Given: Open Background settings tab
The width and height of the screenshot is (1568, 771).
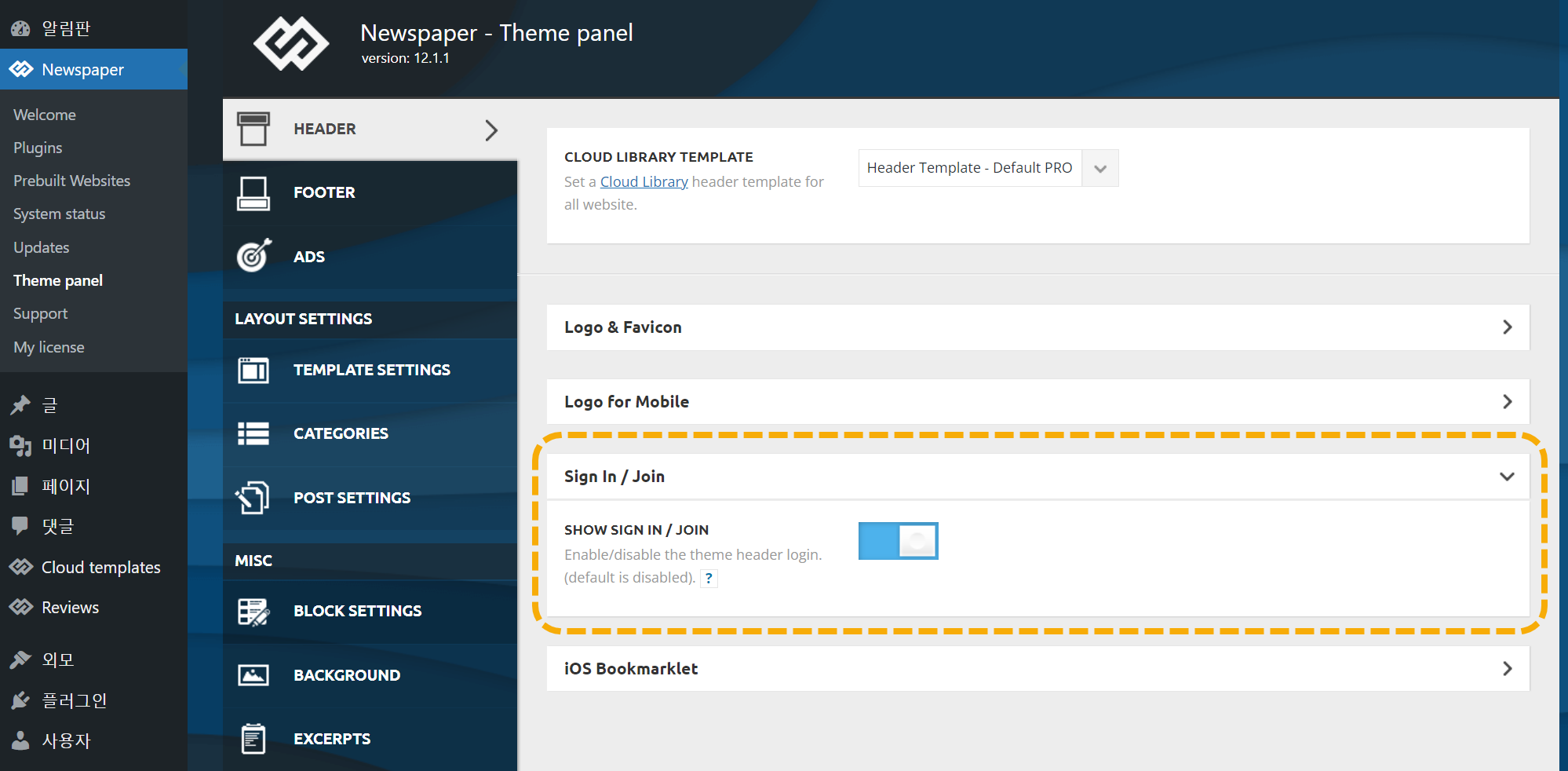Looking at the screenshot, I should pyautogui.click(x=370, y=675).
